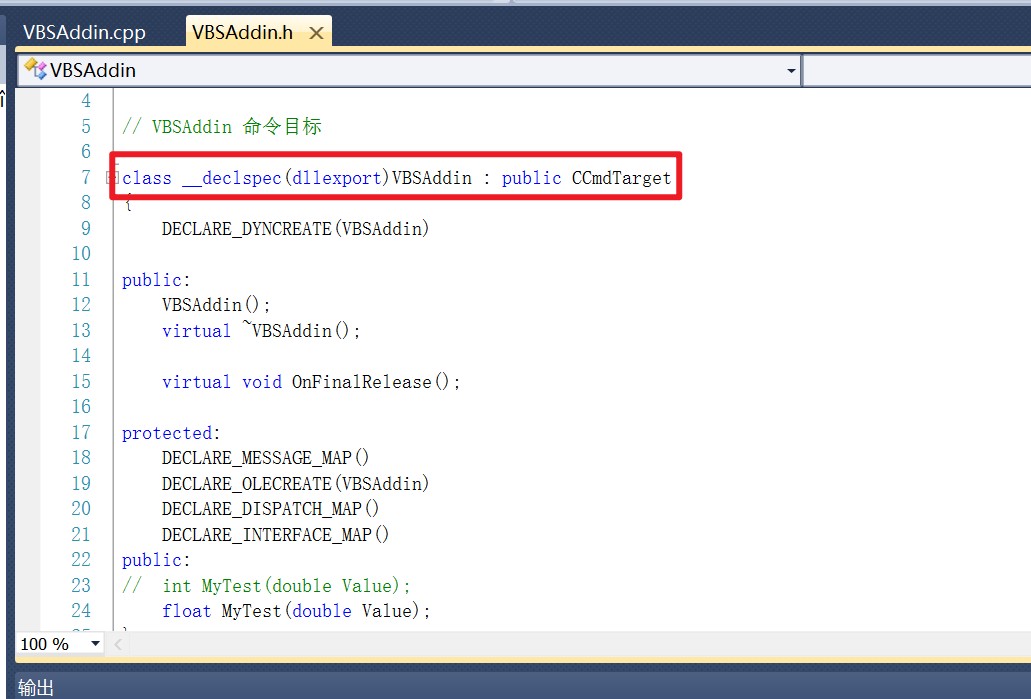Click DECLARE_OLECREATE(VBSAddin) macro text
Viewport: 1031px width, 699px height.
[x=295, y=484]
